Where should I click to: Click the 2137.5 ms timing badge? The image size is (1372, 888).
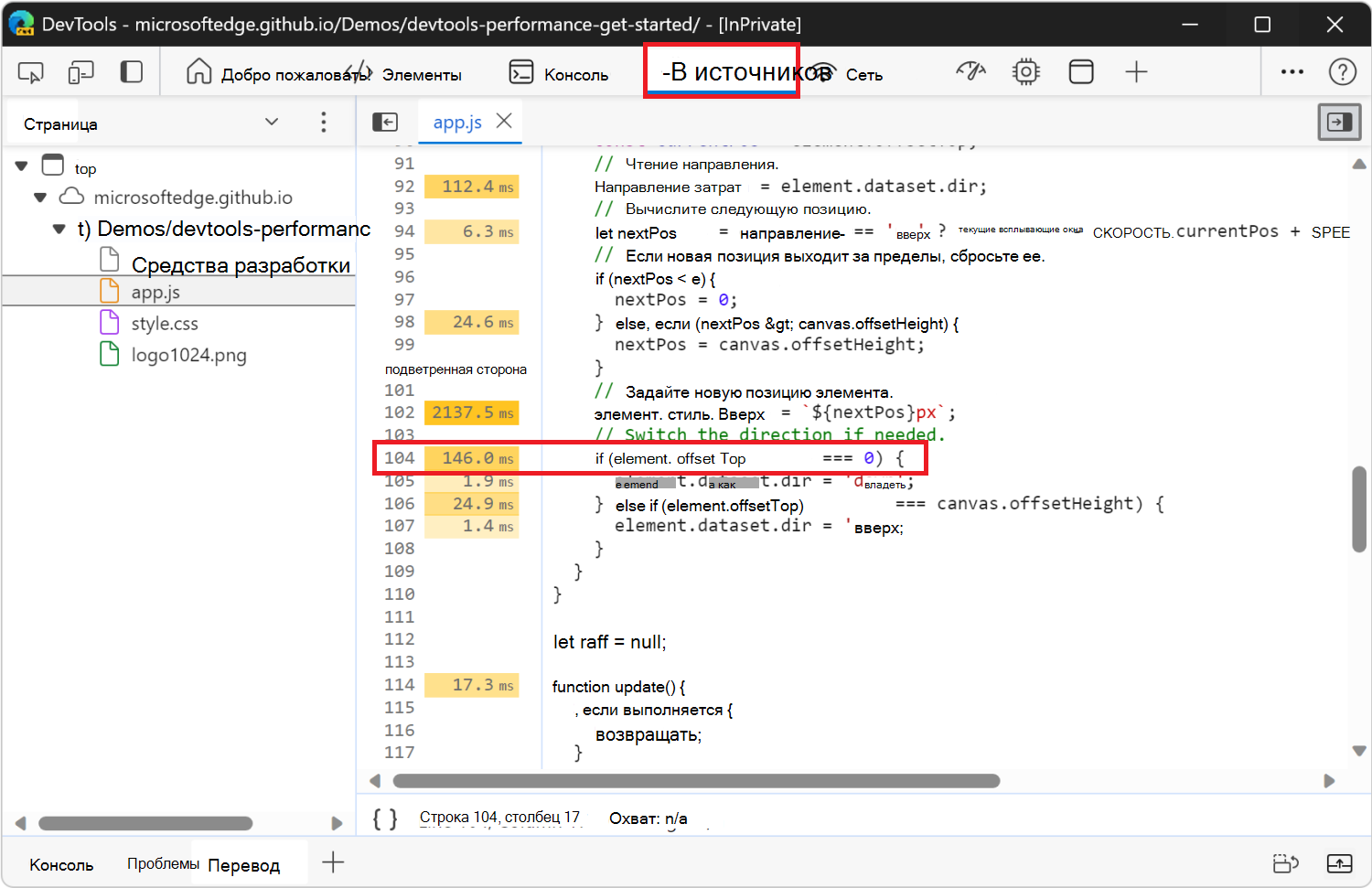pos(472,412)
